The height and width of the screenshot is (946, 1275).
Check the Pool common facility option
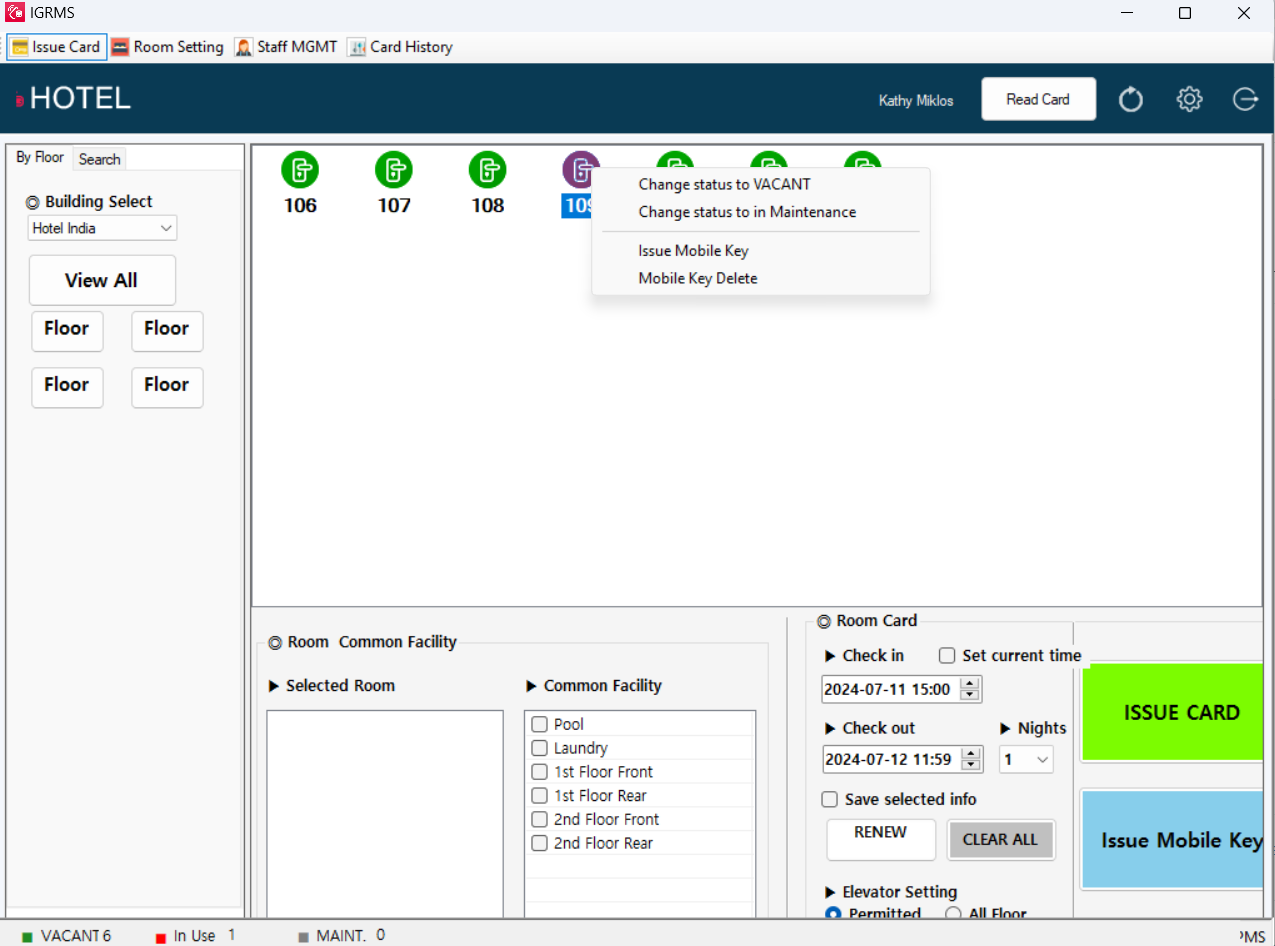[x=537, y=723]
